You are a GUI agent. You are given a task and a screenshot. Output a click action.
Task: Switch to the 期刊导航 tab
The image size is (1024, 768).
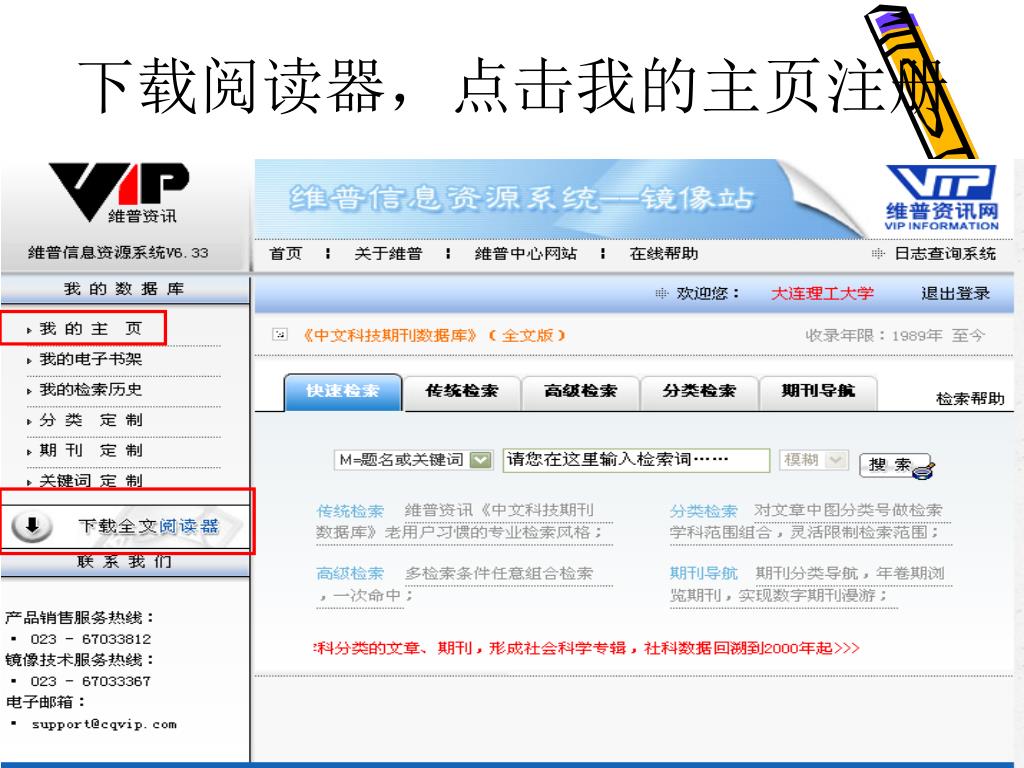[x=818, y=391]
